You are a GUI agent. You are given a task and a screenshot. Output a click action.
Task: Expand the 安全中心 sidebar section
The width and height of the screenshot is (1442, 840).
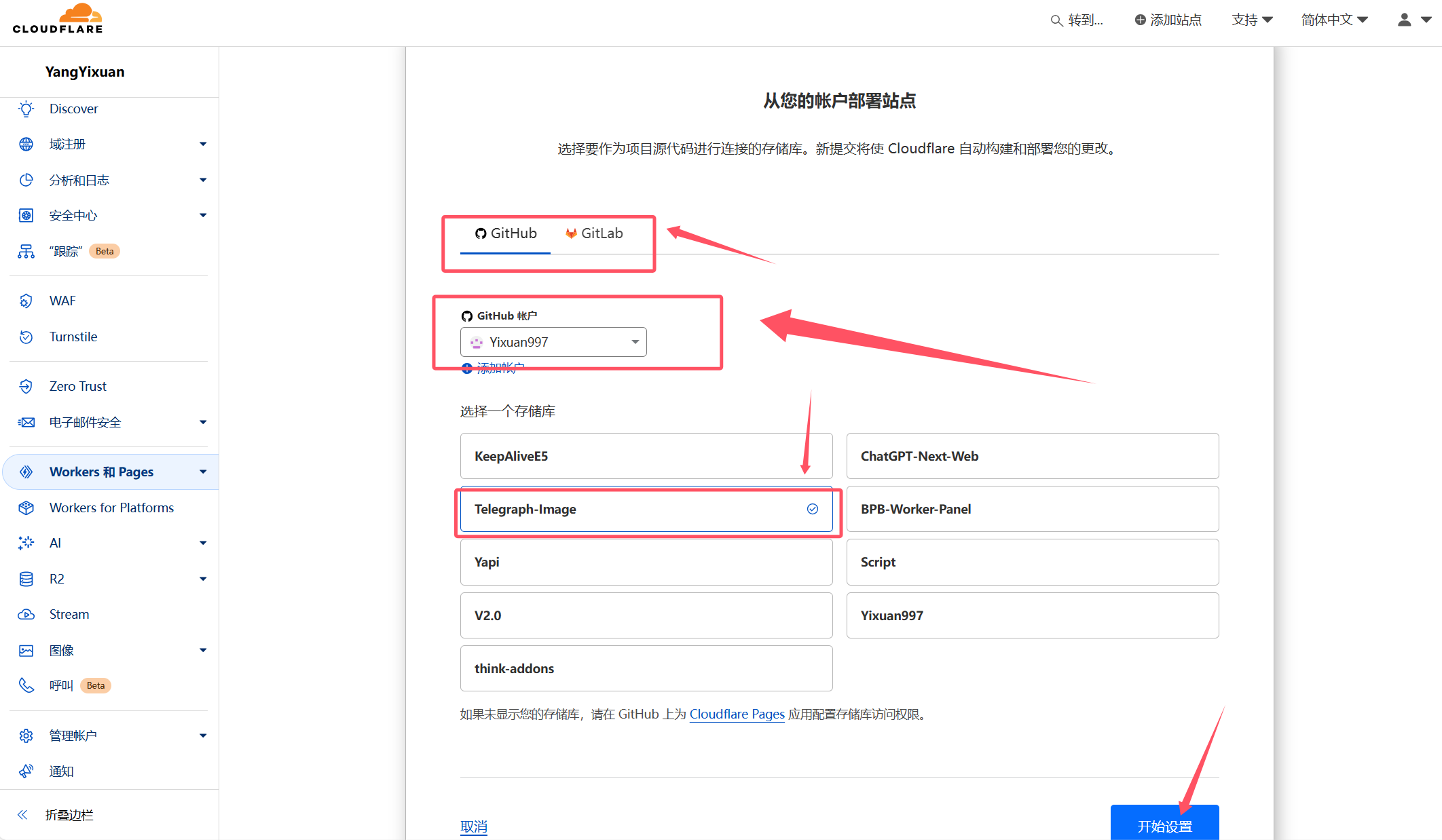point(203,215)
